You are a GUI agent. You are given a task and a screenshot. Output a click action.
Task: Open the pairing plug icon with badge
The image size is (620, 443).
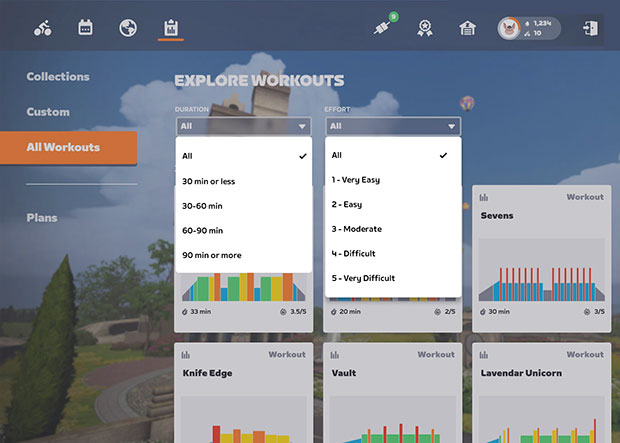pyautogui.click(x=383, y=28)
